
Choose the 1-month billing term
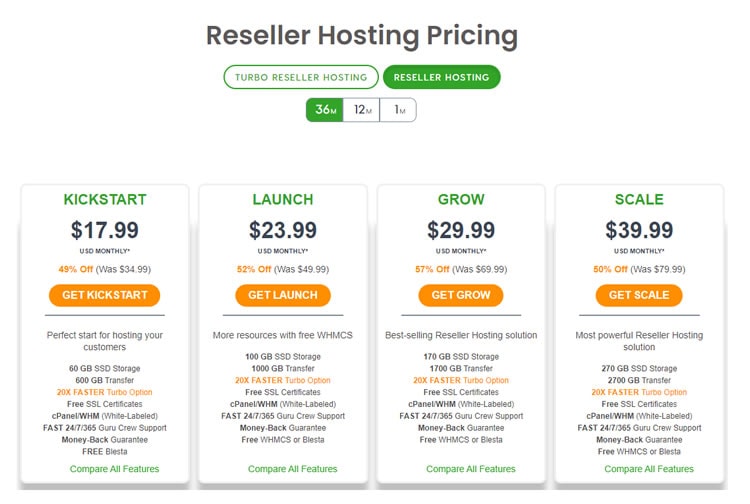point(398,110)
